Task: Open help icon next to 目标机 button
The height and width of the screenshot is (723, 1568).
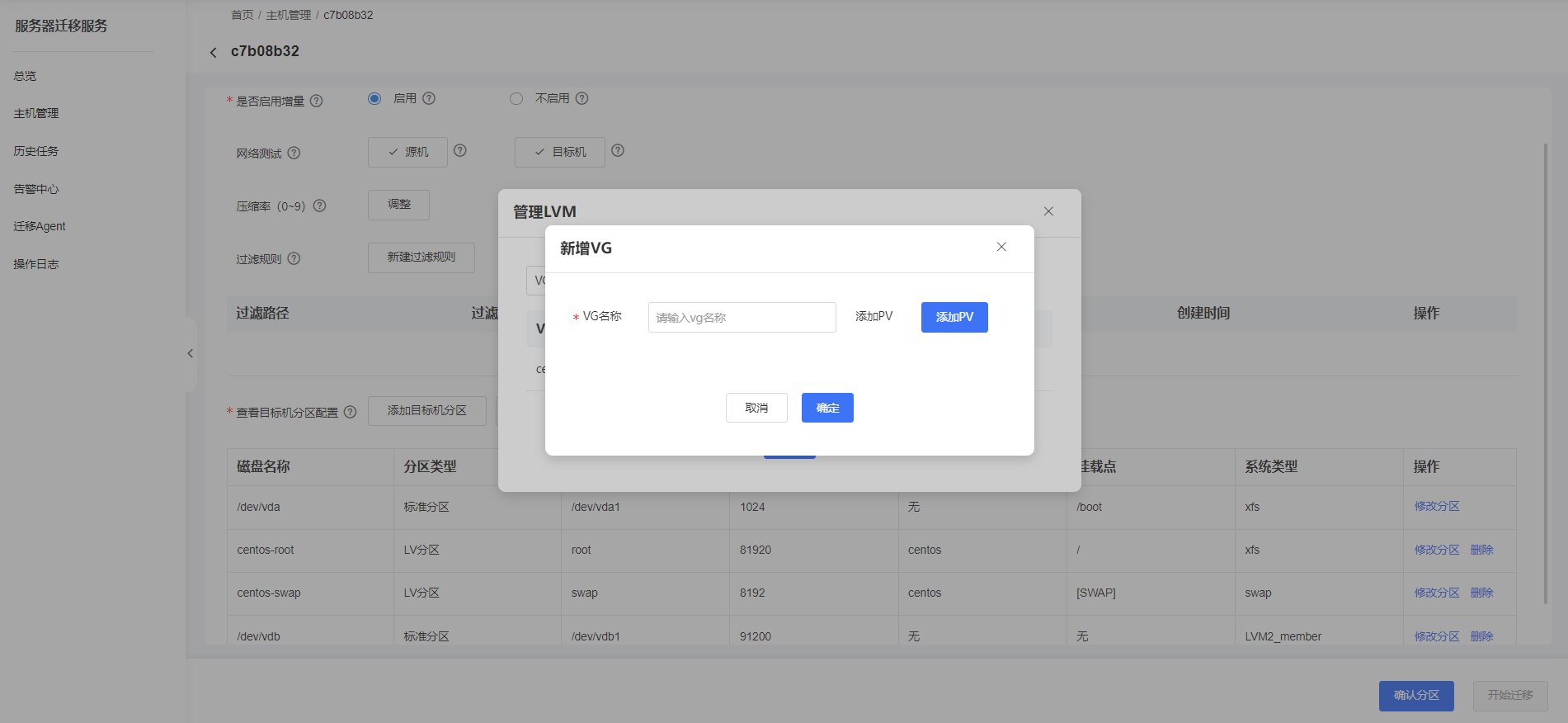Action: 618,150
